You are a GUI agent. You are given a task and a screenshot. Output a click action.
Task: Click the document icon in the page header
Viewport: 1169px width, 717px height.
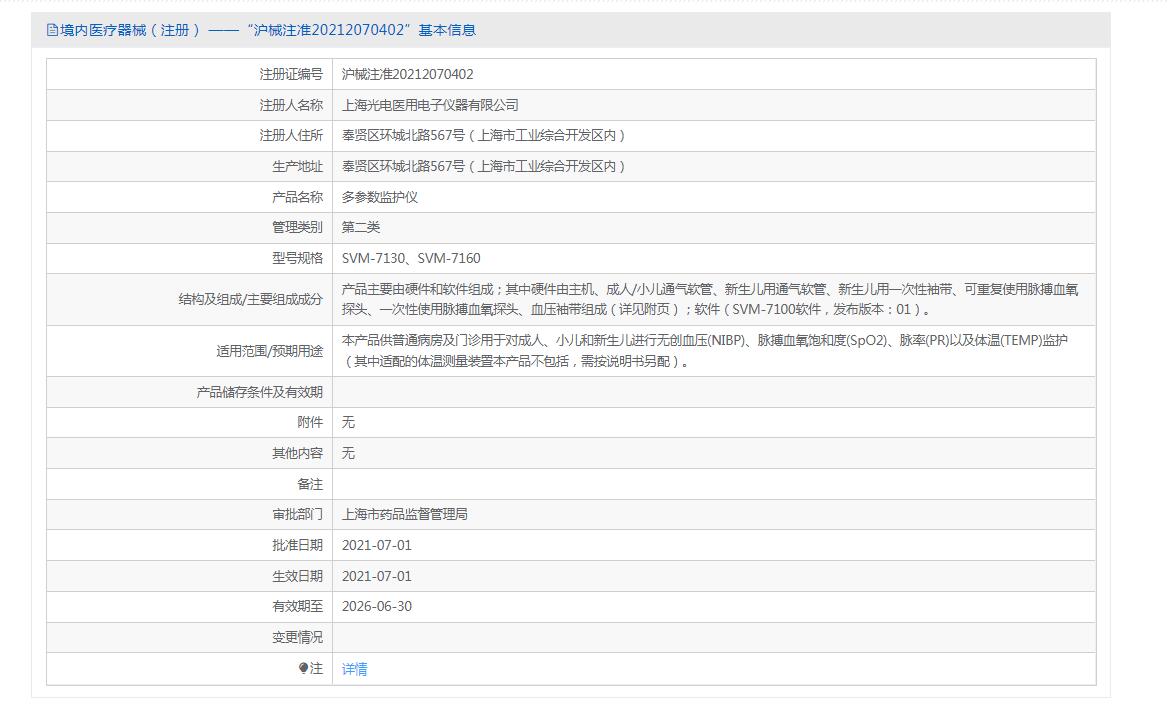(52, 30)
